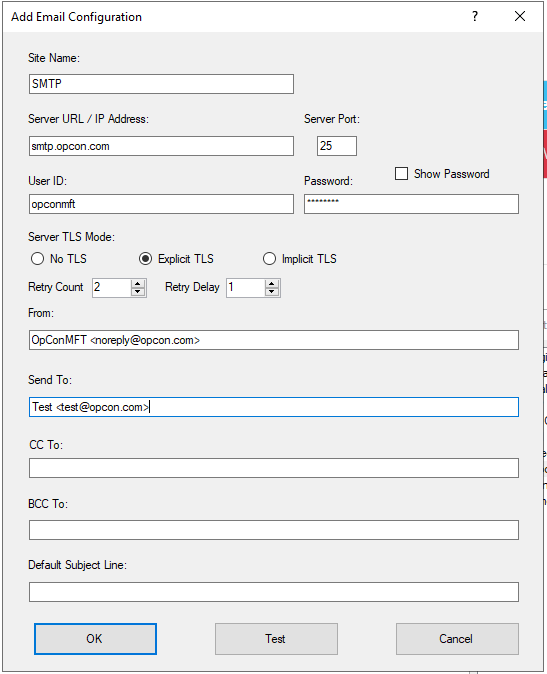Focus the Server Port field
The width and height of the screenshot is (547, 674).
(x=336, y=146)
